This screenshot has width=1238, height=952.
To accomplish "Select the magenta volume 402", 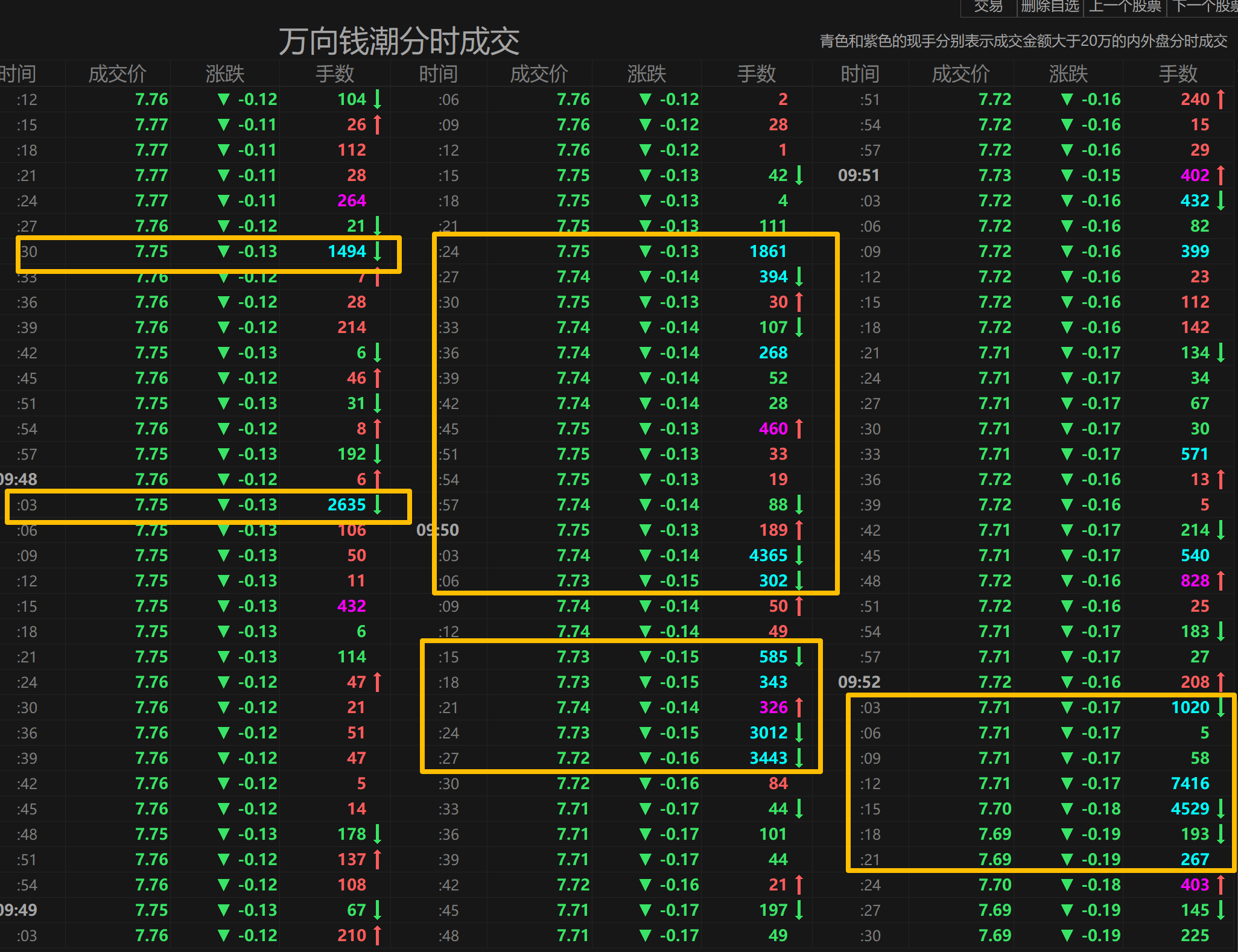I will (x=1195, y=175).
